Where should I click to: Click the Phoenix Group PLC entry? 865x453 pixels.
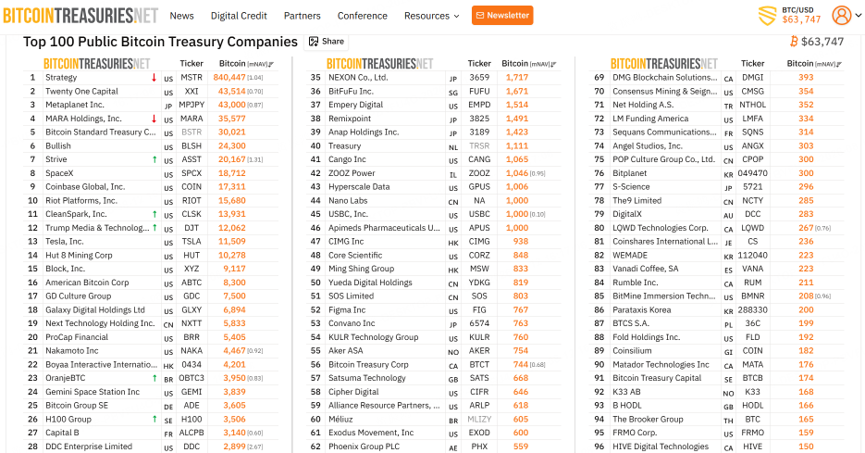pos(364,446)
